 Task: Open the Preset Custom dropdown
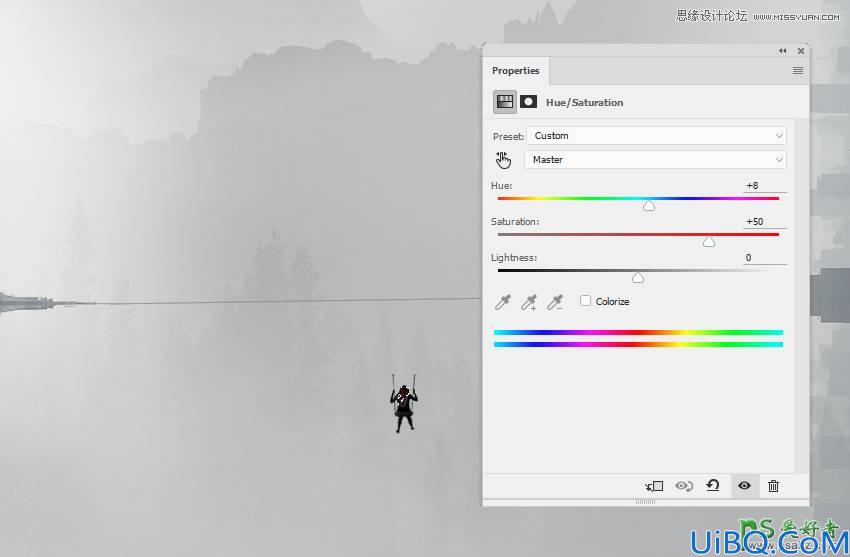[656, 135]
